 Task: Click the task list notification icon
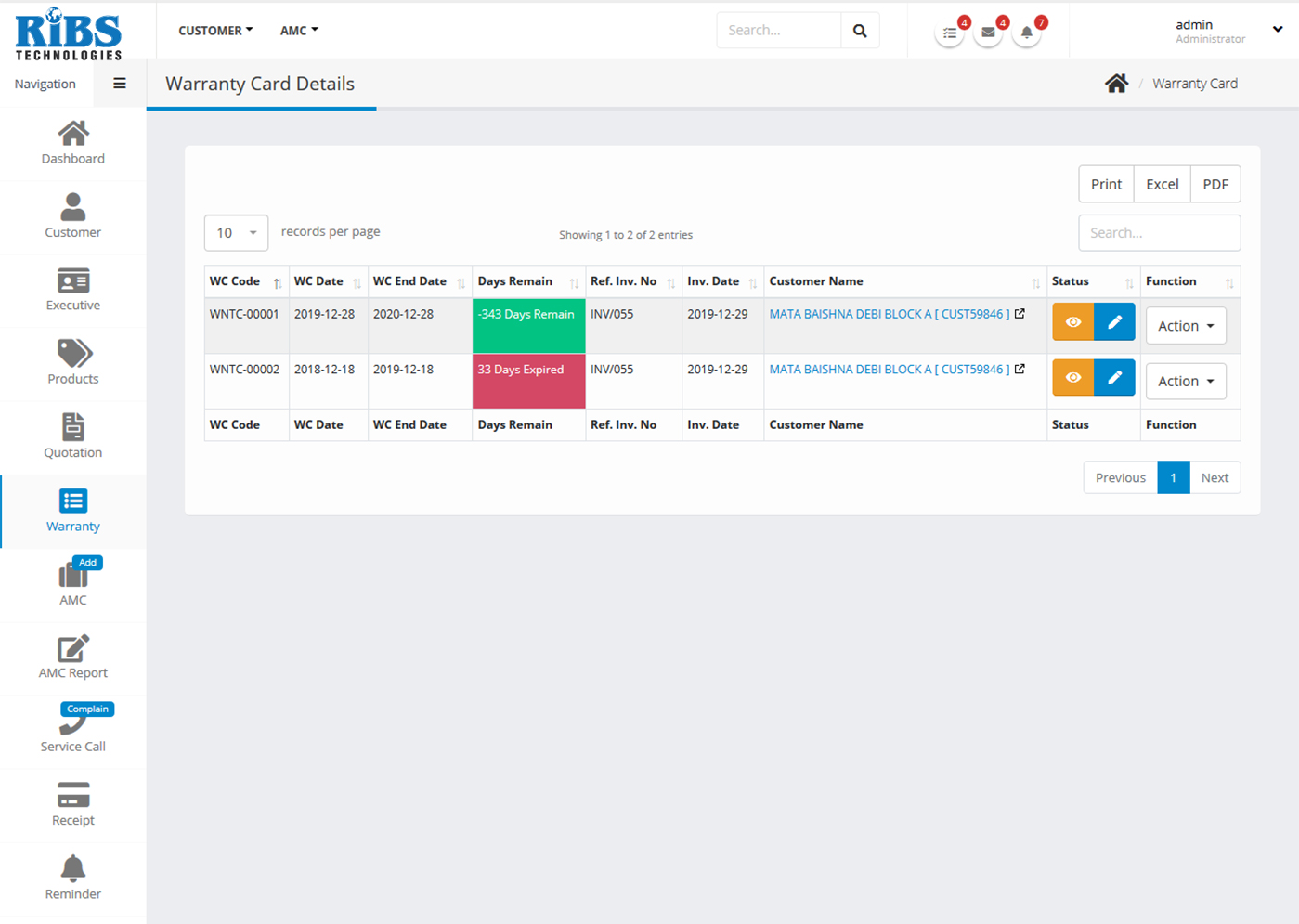pyautogui.click(x=949, y=33)
